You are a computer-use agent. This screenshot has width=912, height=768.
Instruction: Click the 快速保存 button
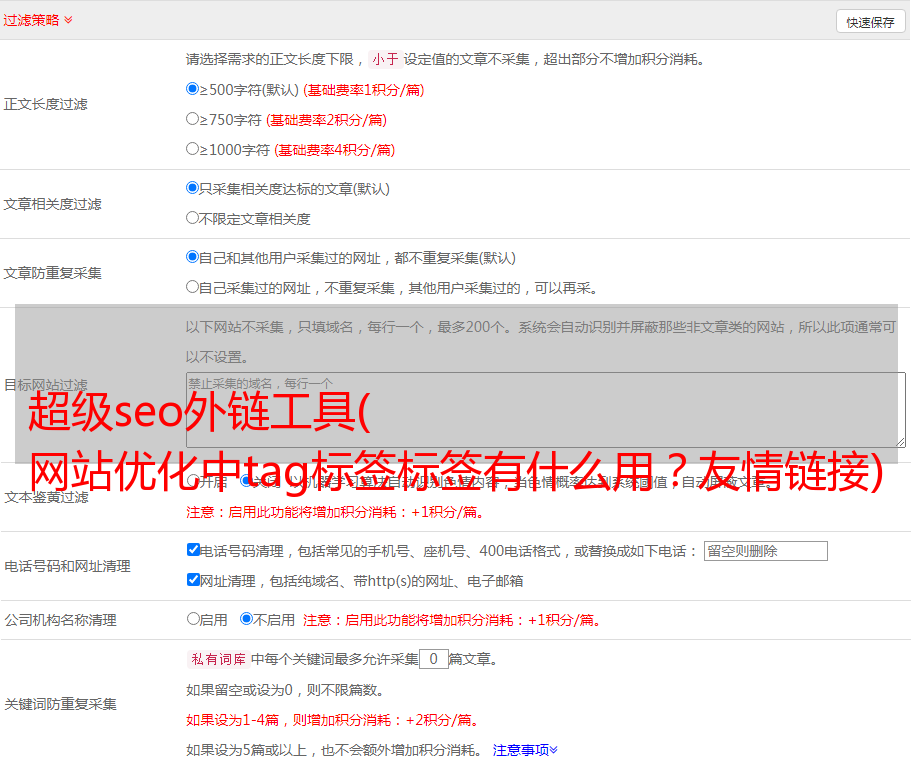click(870, 22)
